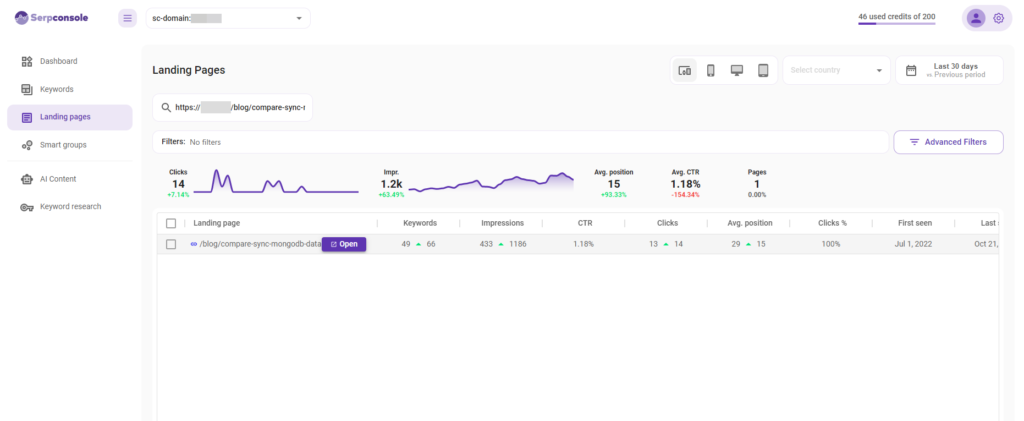
Task: Click the 100% Clicks % cell
Action: click(832, 244)
